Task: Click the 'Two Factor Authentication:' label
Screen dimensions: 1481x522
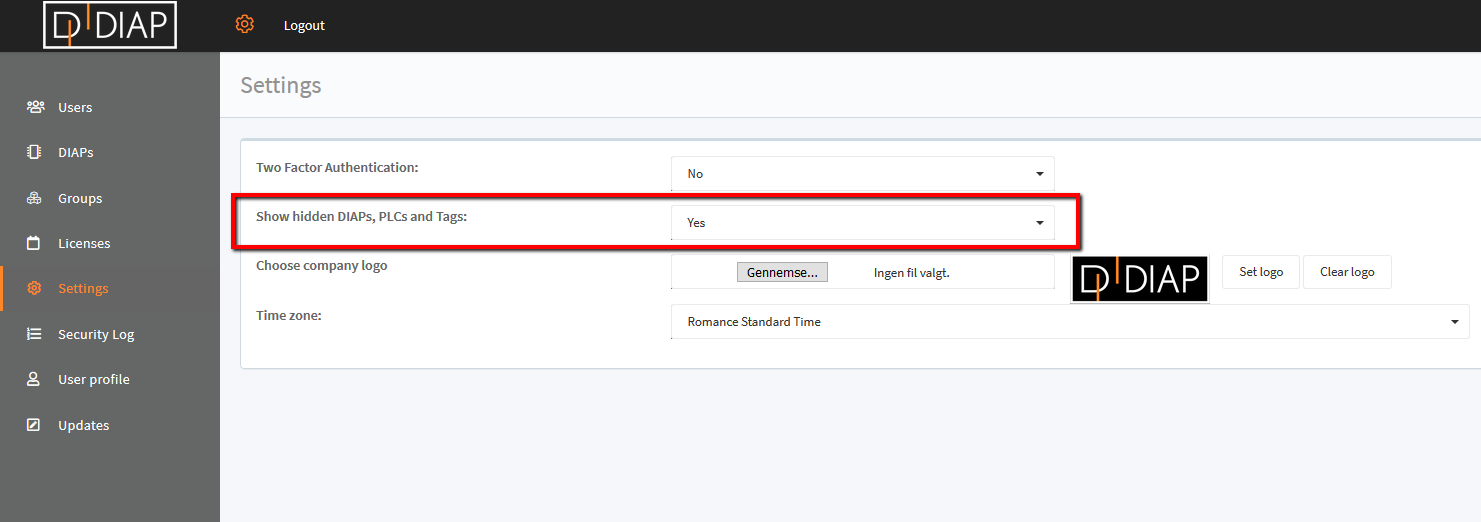Action: (337, 167)
